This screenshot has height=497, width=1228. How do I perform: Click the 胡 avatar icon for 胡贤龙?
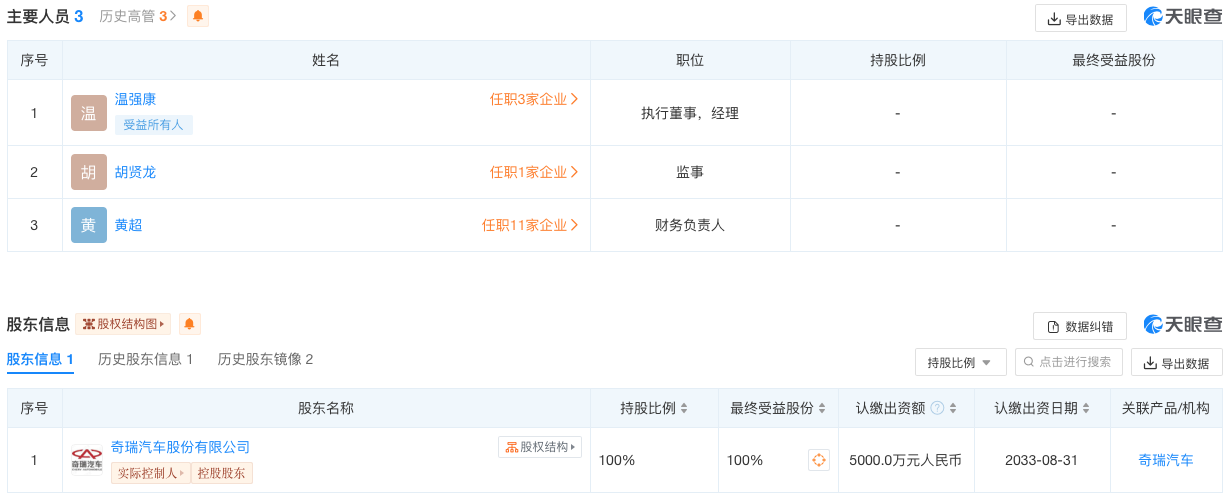pos(89,172)
